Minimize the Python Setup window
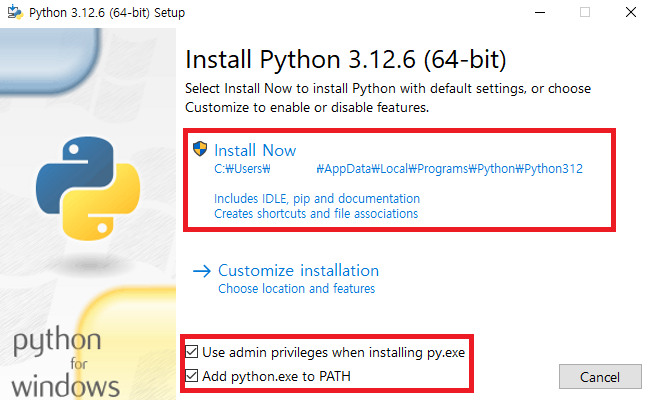658x402 pixels. pyautogui.click(x=540, y=13)
